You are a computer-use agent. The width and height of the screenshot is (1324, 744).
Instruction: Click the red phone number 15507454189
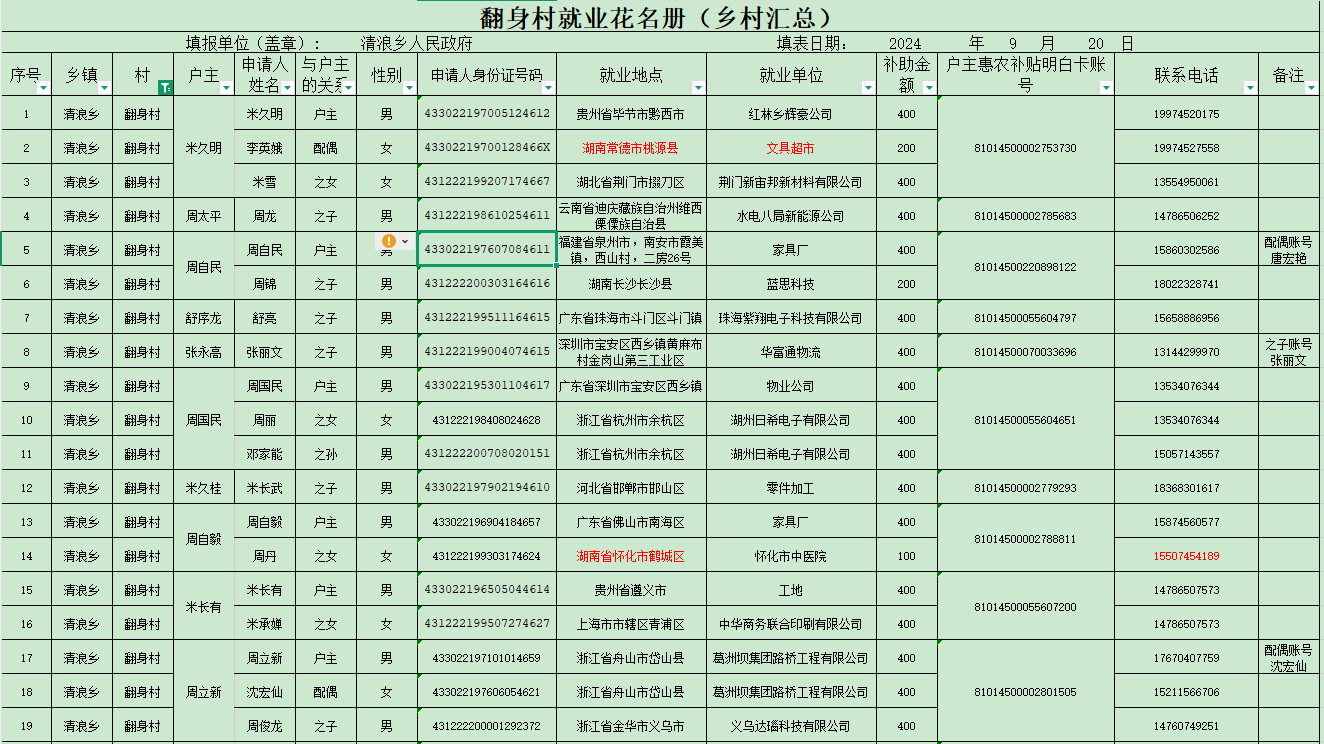click(x=1187, y=556)
